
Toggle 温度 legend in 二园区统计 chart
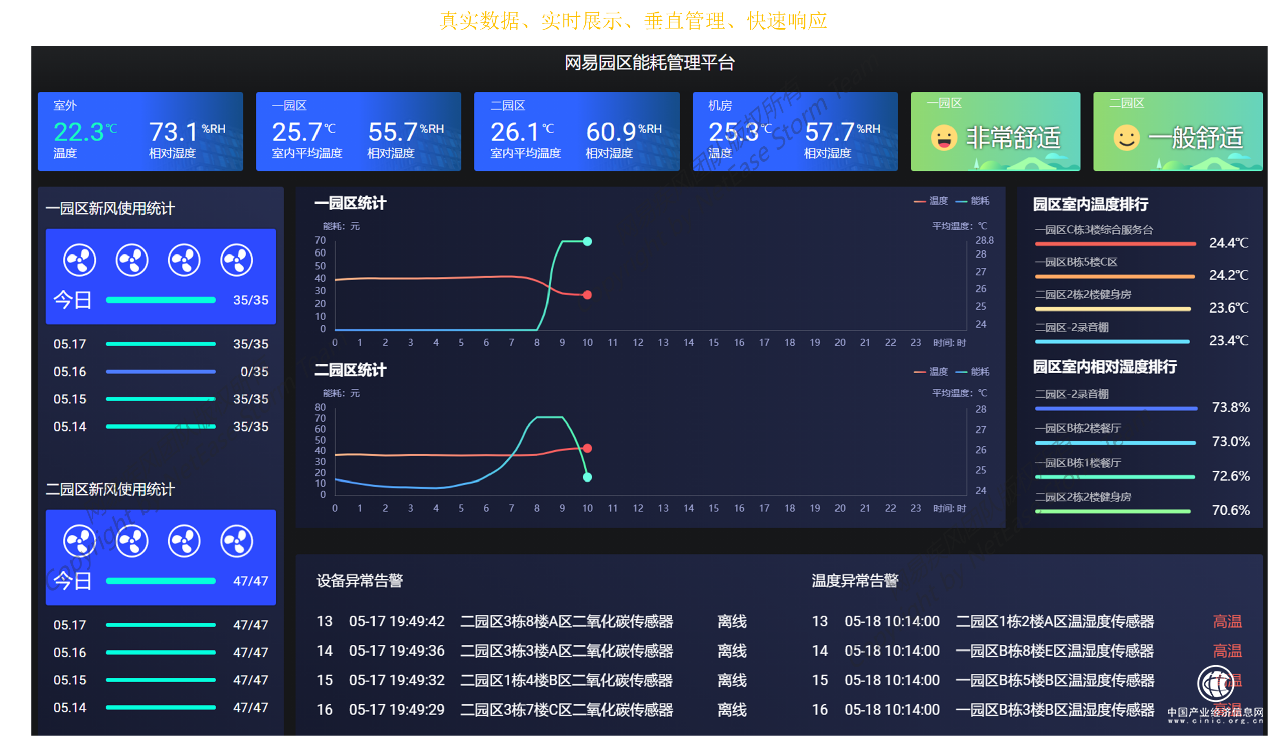pos(930,371)
